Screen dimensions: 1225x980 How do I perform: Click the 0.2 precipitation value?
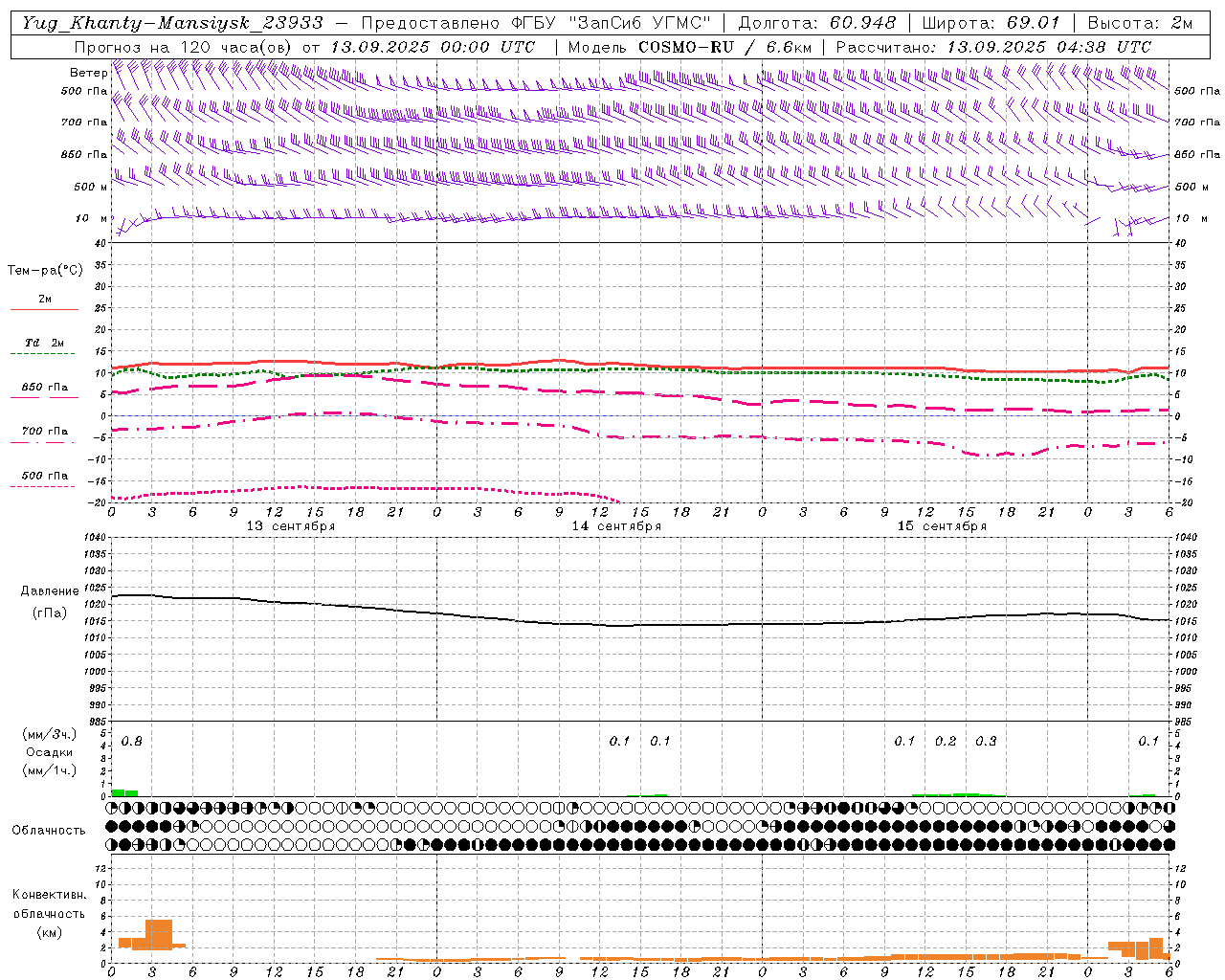[x=946, y=741]
